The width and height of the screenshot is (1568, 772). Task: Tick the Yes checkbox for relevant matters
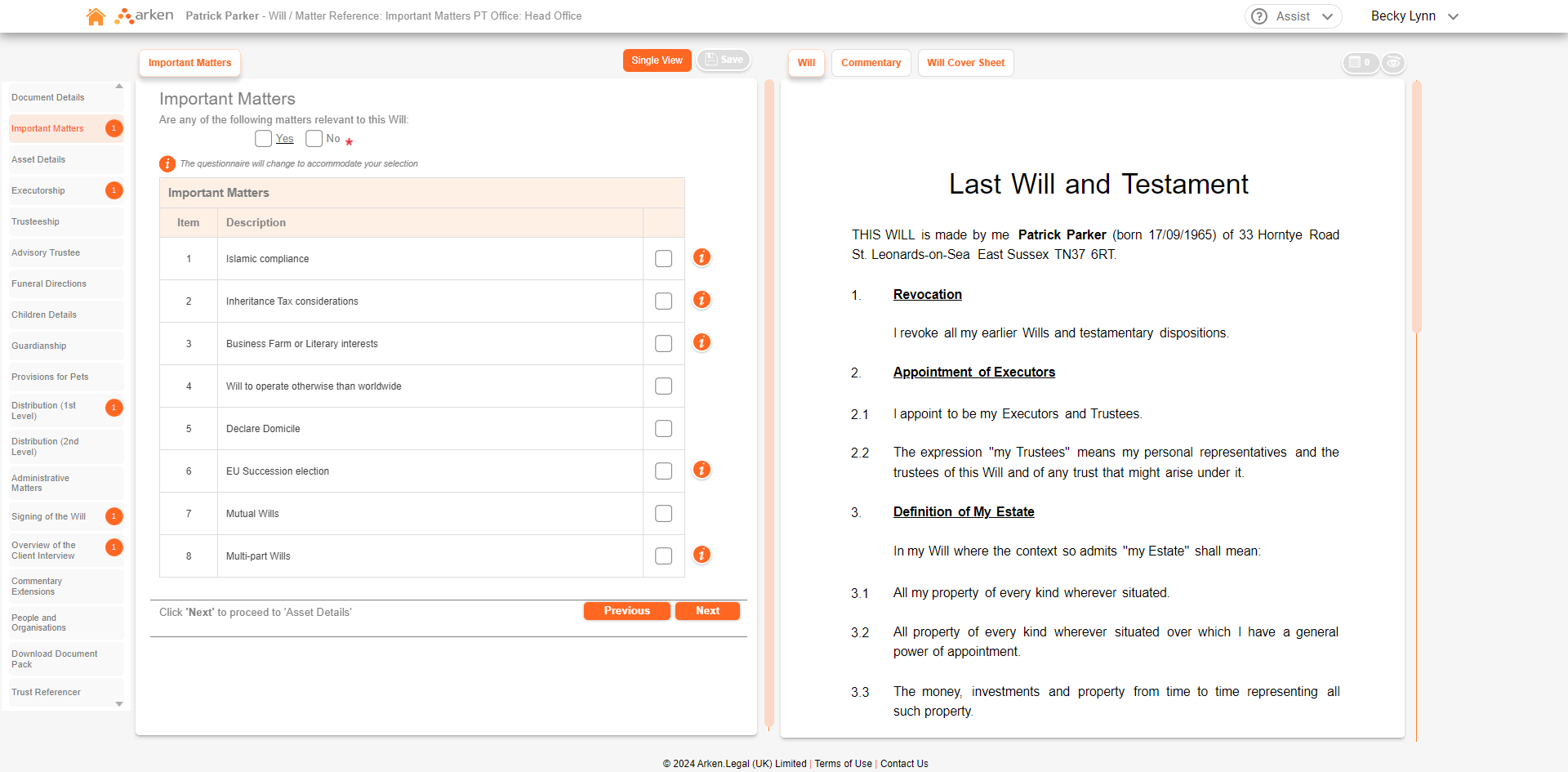(x=263, y=139)
